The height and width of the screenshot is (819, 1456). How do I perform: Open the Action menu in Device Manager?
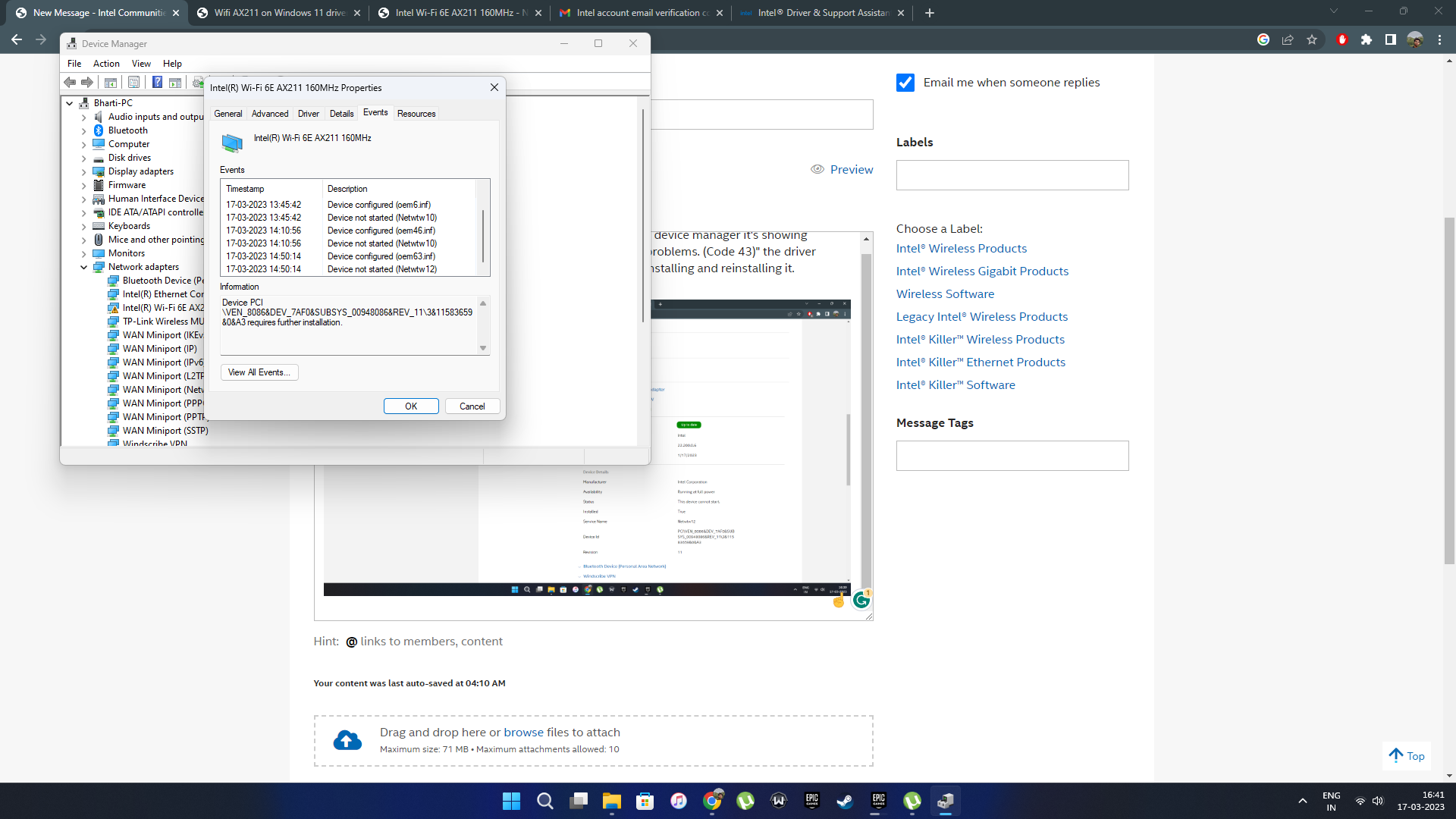point(106,64)
